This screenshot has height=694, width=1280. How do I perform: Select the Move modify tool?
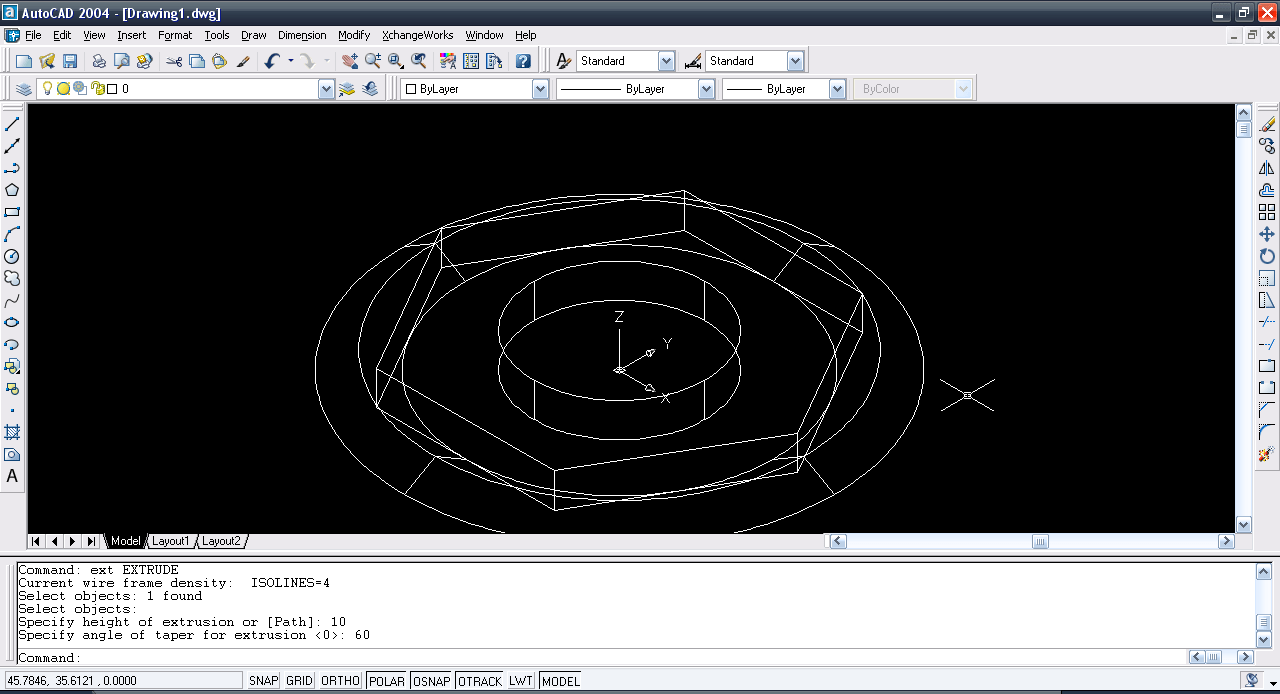1267,234
